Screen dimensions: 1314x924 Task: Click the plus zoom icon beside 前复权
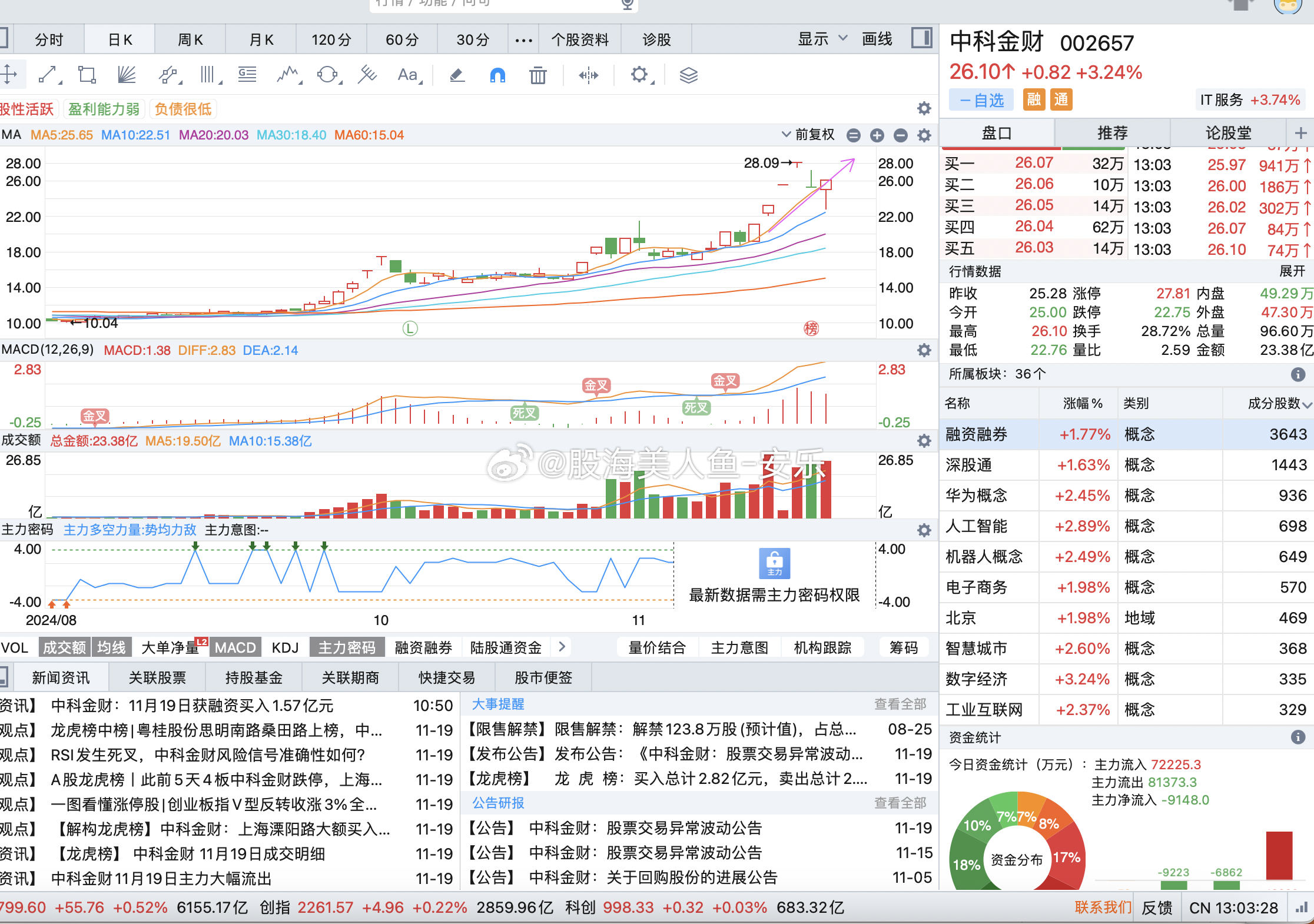(x=877, y=135)
